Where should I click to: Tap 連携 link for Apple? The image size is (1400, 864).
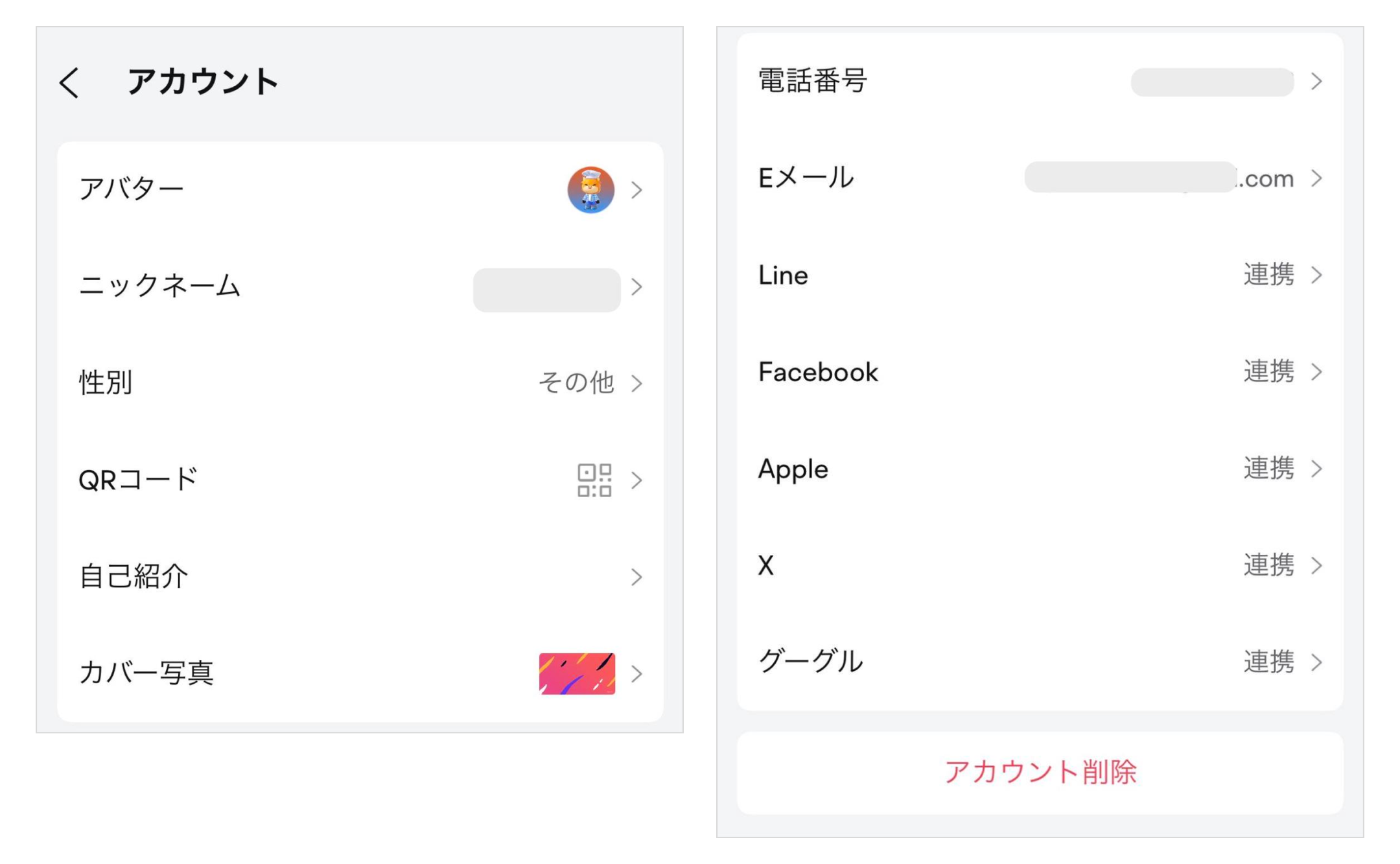(x=1268, y=469)
